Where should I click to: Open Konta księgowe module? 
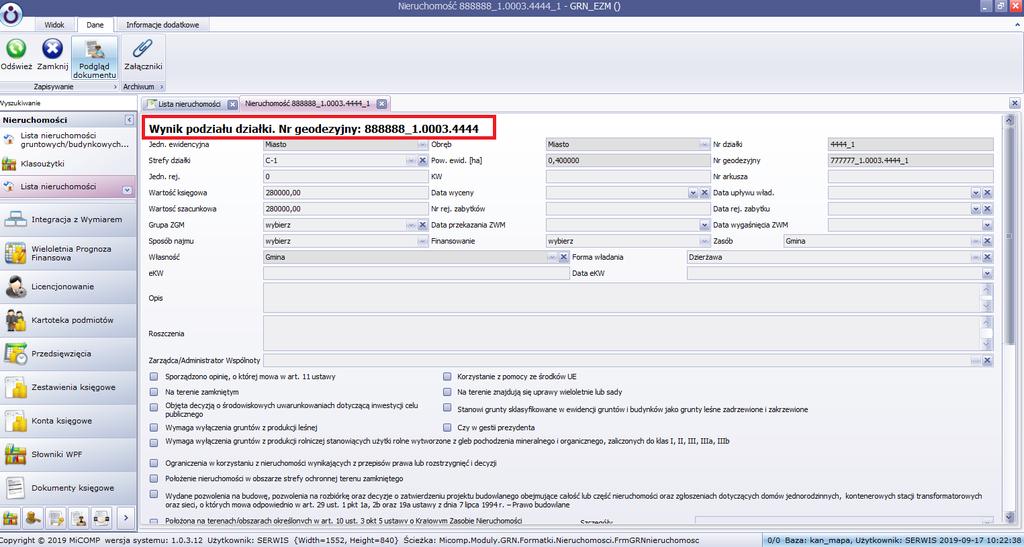click(x=68, y=421)
